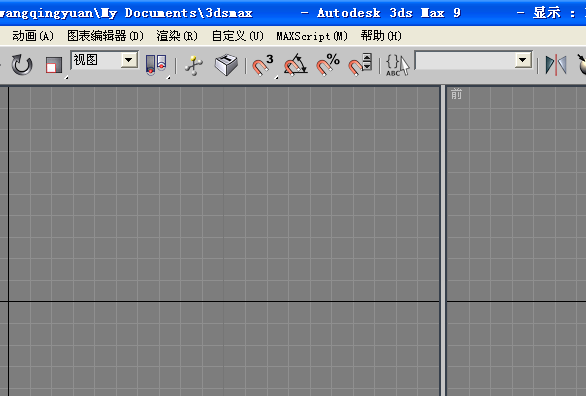The width and height of the screenshot is (586, 396).
Task: Open the 自定义(U) menu
Action: click(x=238, y=36)
